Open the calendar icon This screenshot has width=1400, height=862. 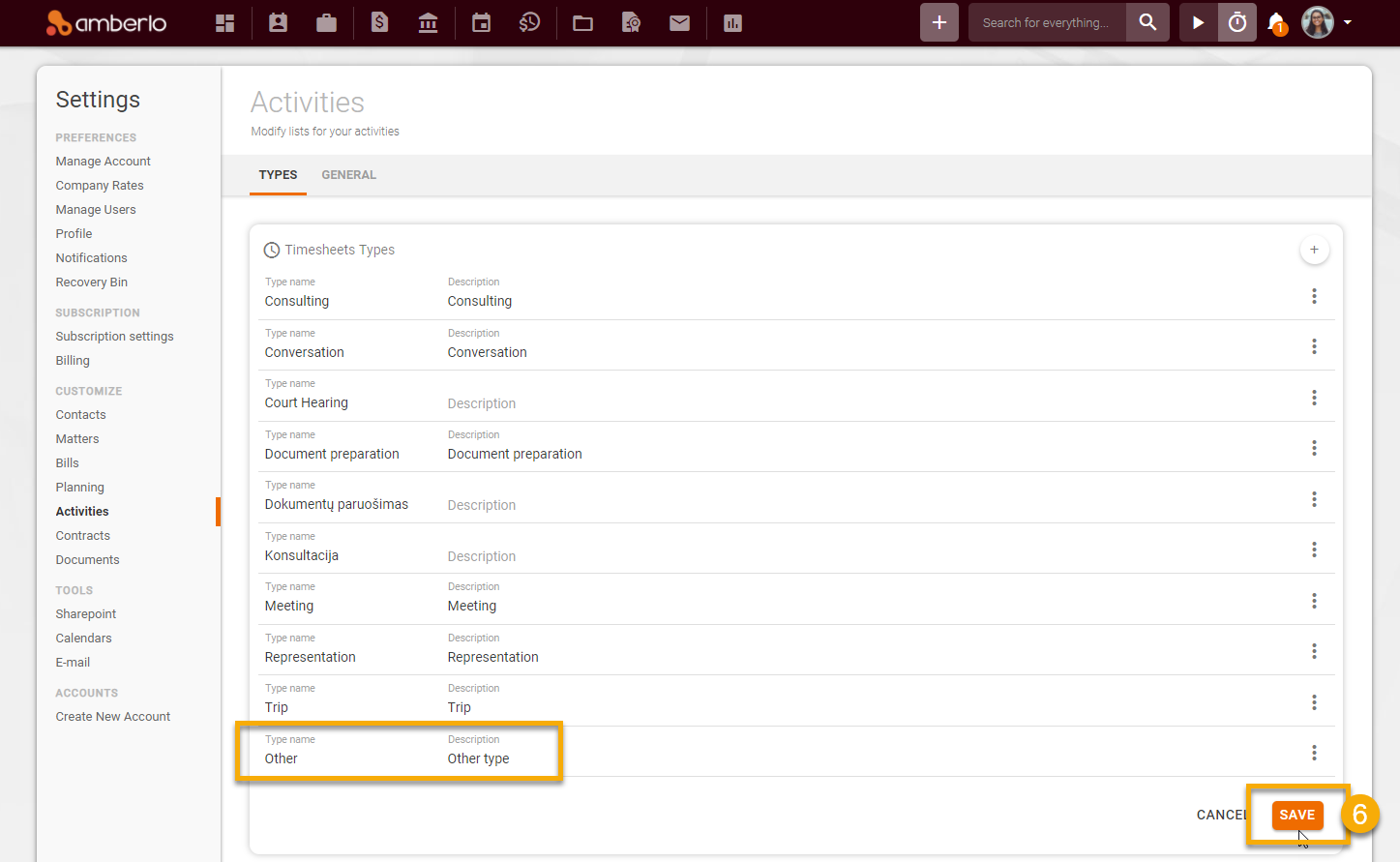pos(481,22)
